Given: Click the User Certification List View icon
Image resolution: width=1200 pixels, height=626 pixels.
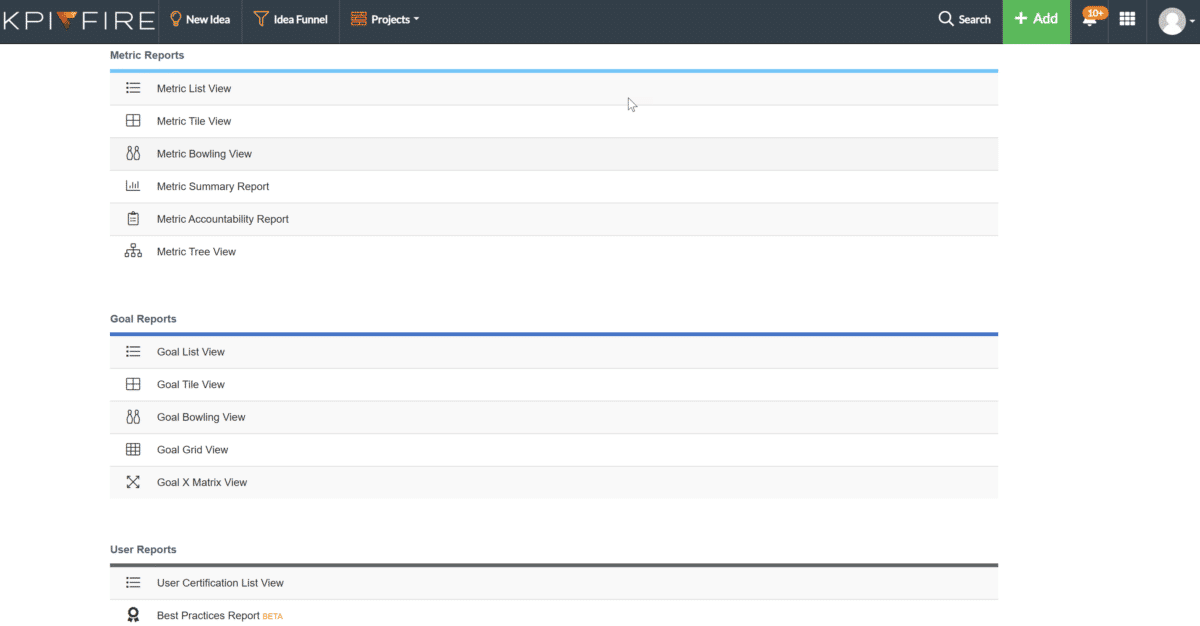Looking at the screenshot, I should coord(133,582).
